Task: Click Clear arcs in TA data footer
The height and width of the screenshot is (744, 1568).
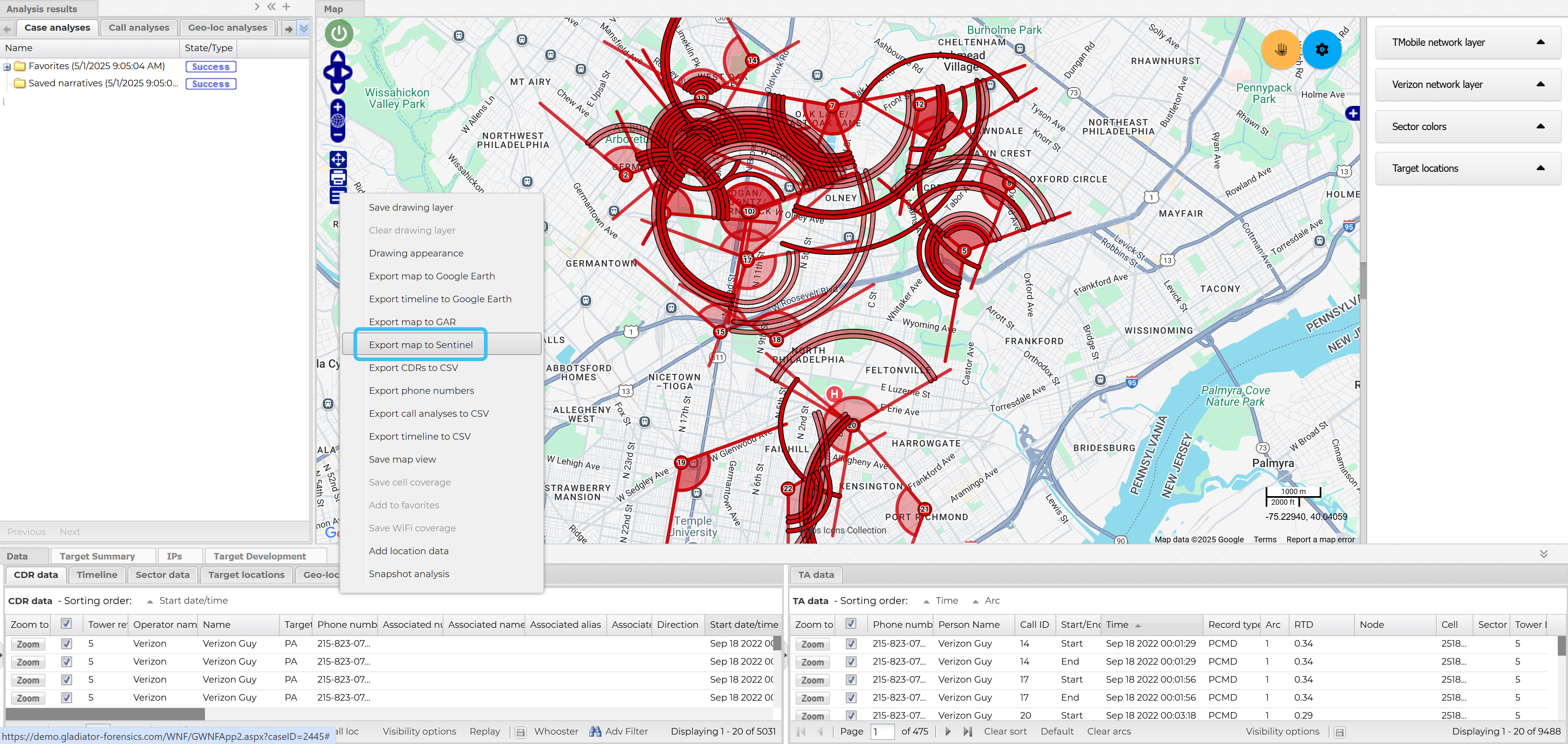Action: coord(1109,731)
